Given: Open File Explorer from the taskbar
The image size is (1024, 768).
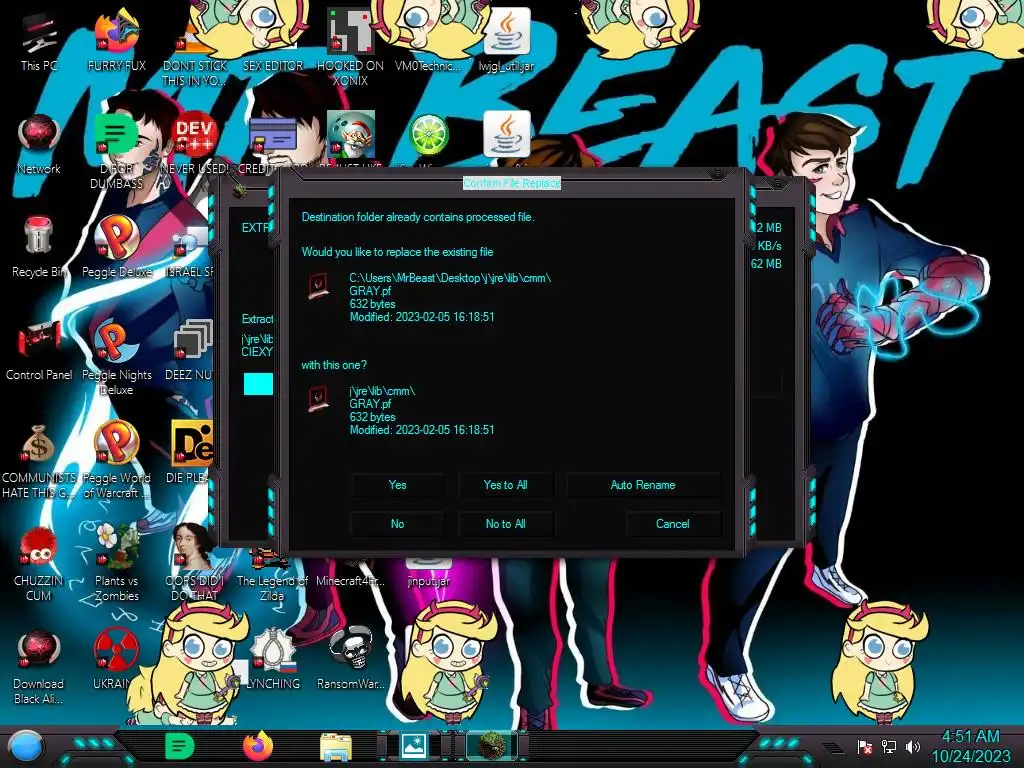Looking at the screenshot, I should [336, 747].
